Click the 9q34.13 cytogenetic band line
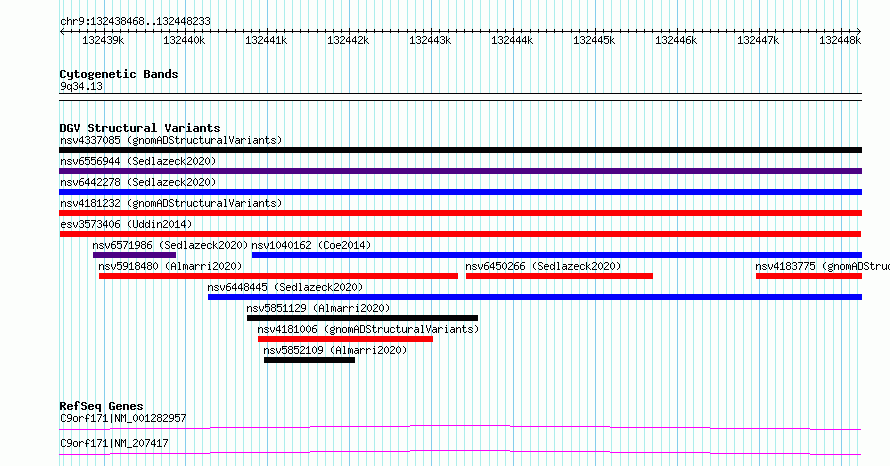Image resolution: width=890 pixels, height=466 pixels. [x=460, y=97]
